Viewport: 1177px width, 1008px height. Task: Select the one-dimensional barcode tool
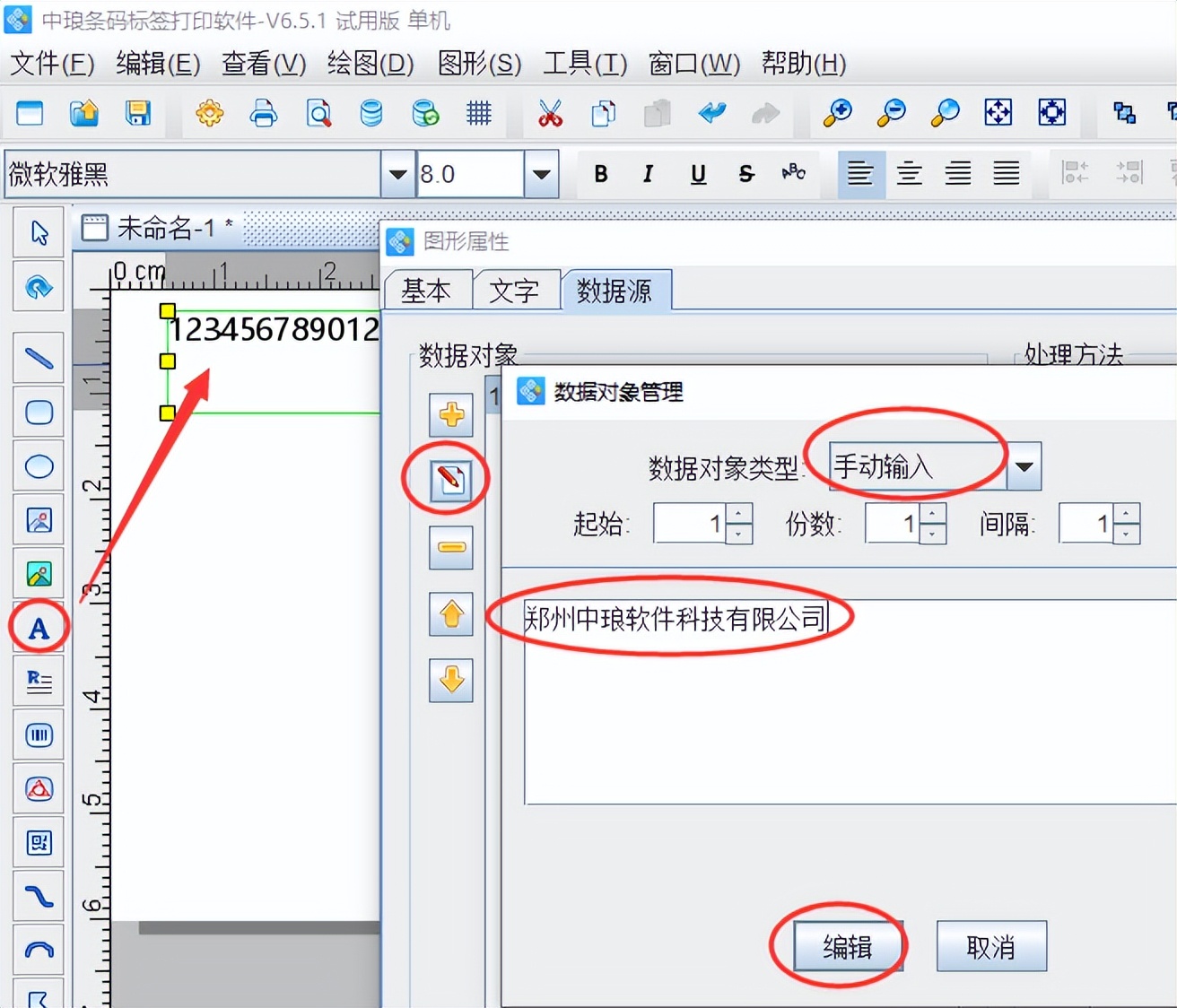coord(39,734)
